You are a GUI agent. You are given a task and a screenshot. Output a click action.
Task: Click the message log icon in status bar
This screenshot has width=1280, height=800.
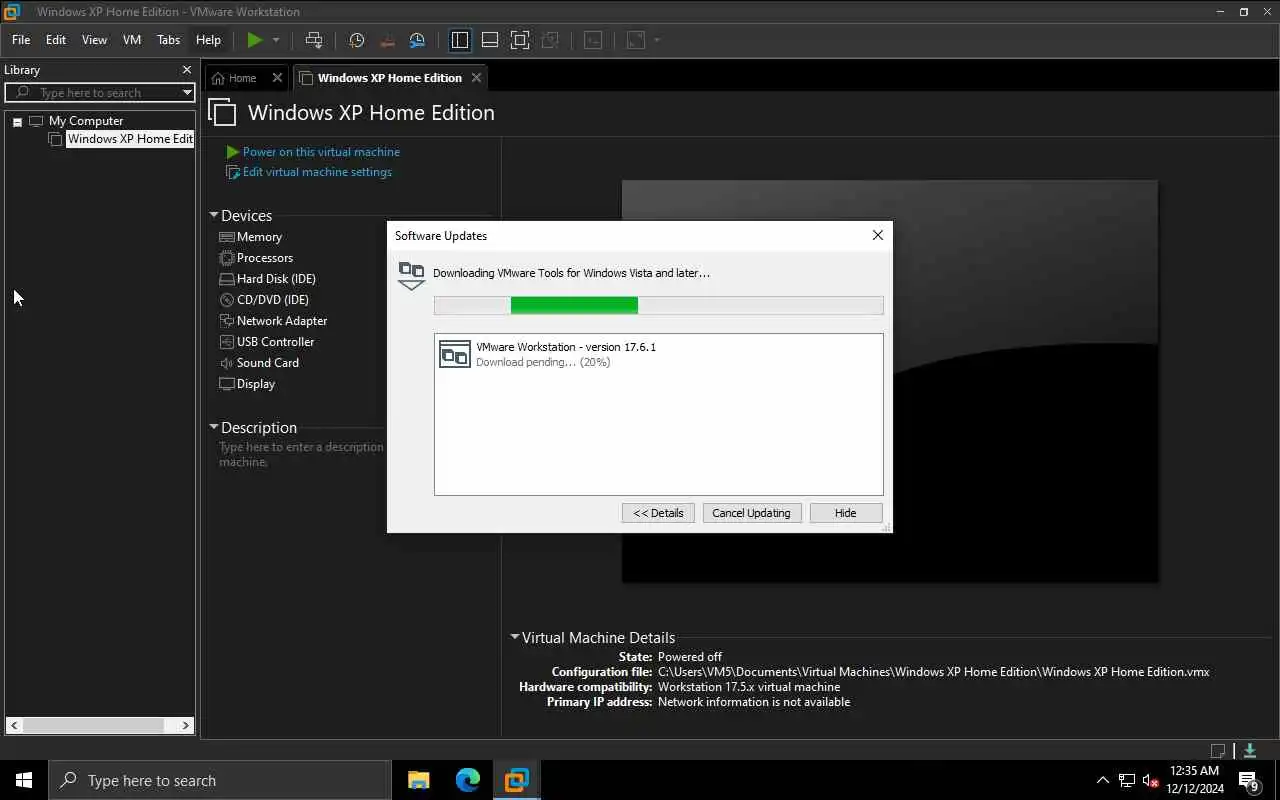pos(1218,751)
